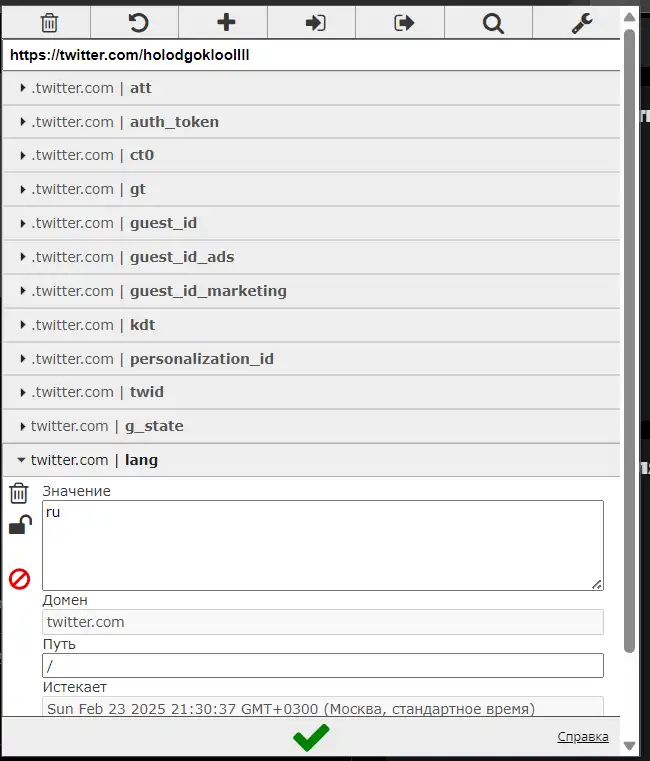
Task: Open the Справка help link
Action: pos(583,737)
